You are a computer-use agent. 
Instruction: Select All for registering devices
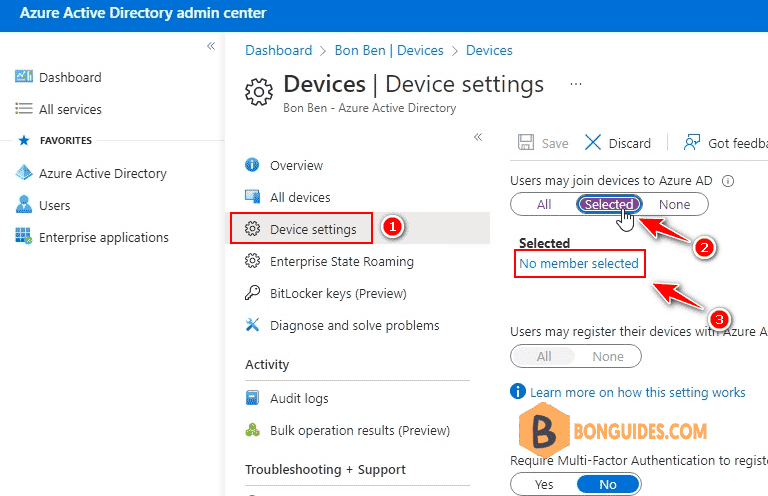click(544, 356)
